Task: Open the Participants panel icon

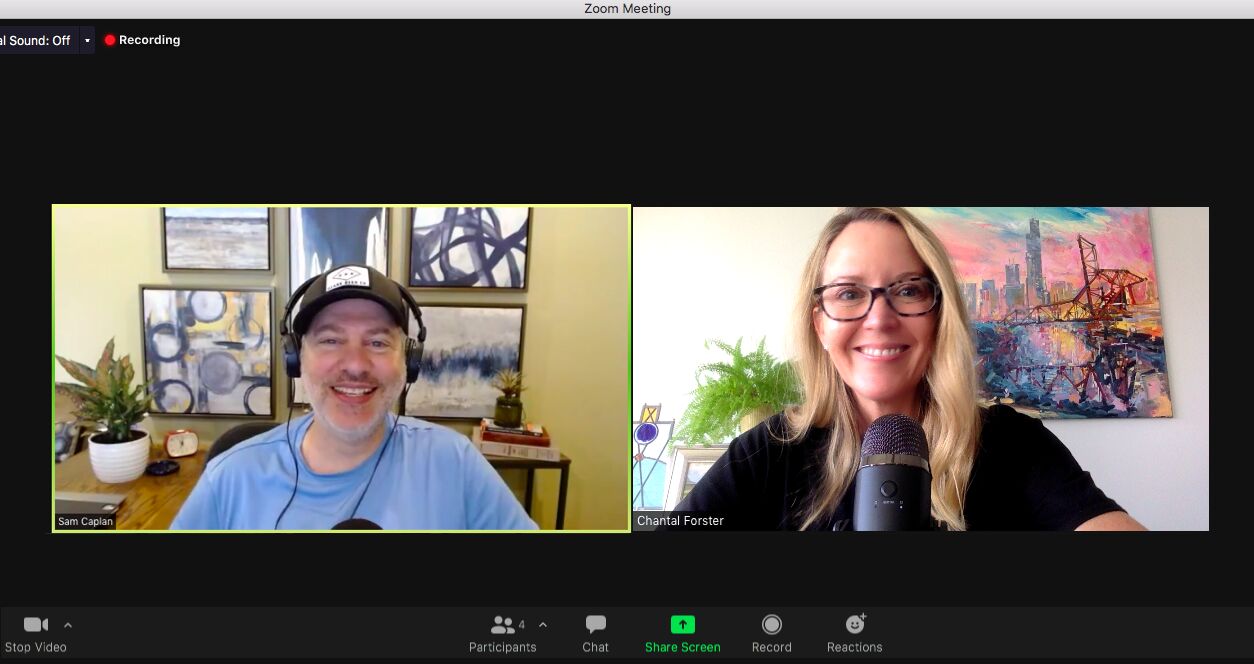Action: (502, 625)
